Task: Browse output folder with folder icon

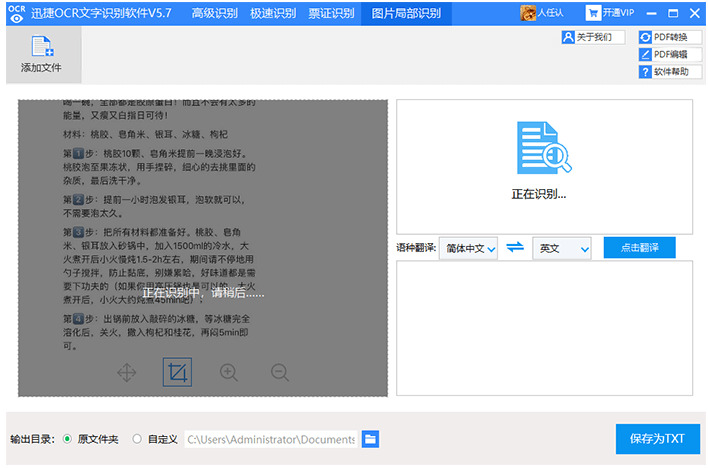Action: [x=370, y=439]
